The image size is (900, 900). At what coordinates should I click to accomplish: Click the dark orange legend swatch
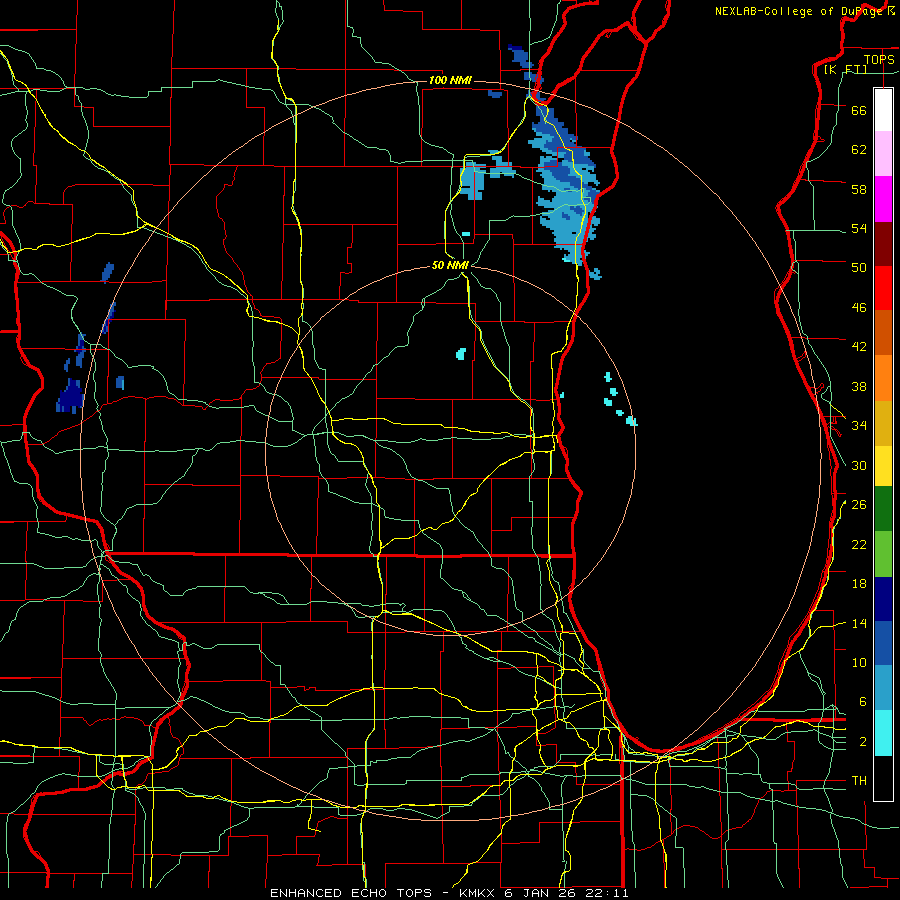tap(883, 332)
